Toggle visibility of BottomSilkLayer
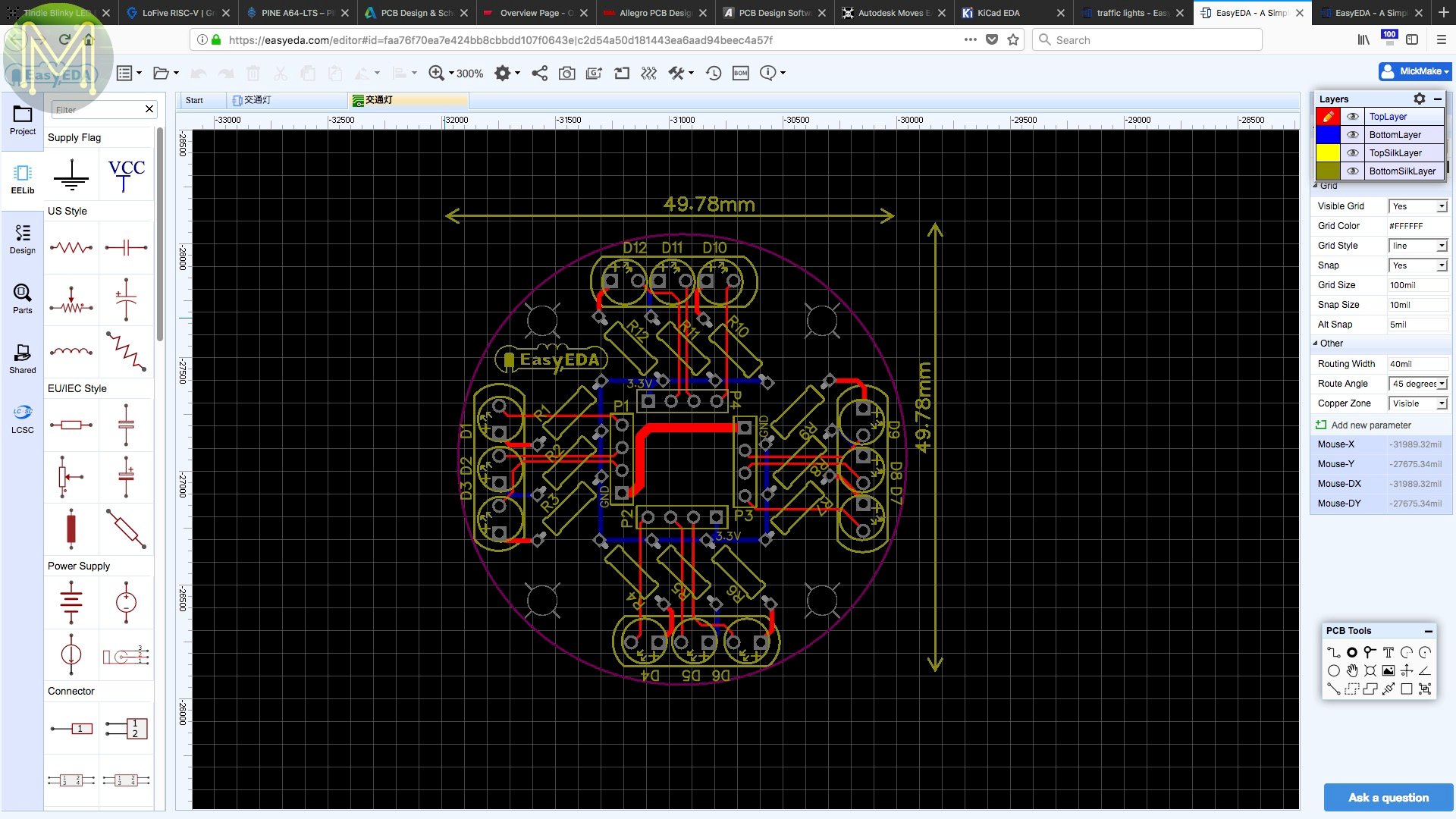The width and height of the screenshot is (1456, 819). pyautogui.click(x=1353, y=171)
